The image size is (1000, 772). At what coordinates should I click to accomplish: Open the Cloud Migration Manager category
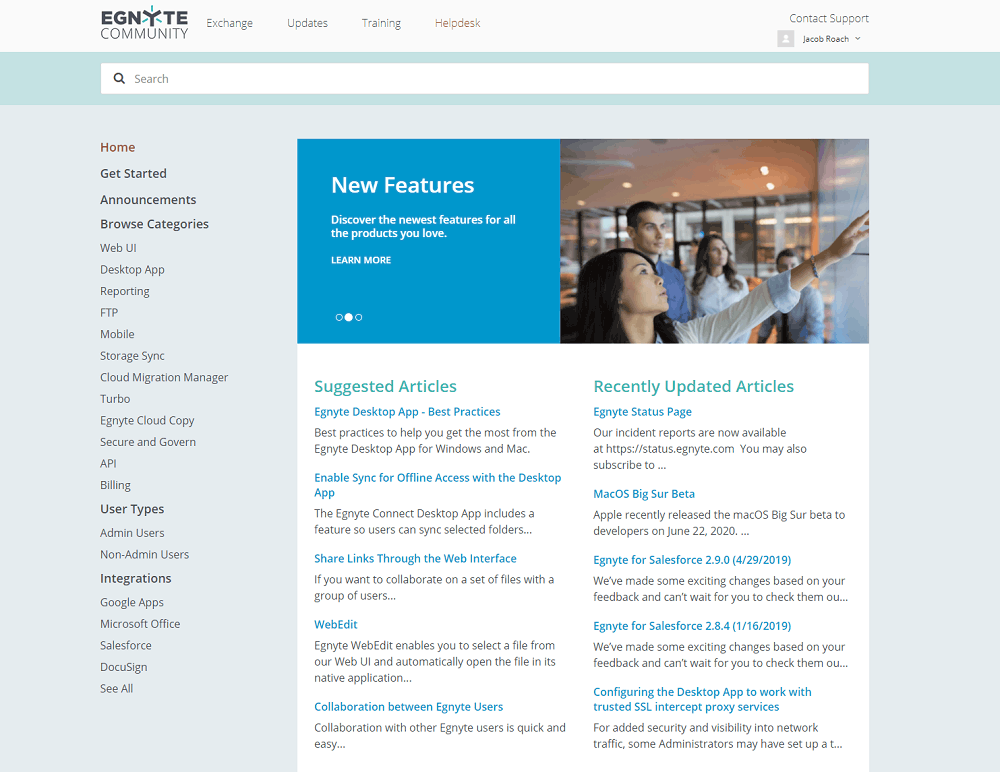[x=164, y=378]
